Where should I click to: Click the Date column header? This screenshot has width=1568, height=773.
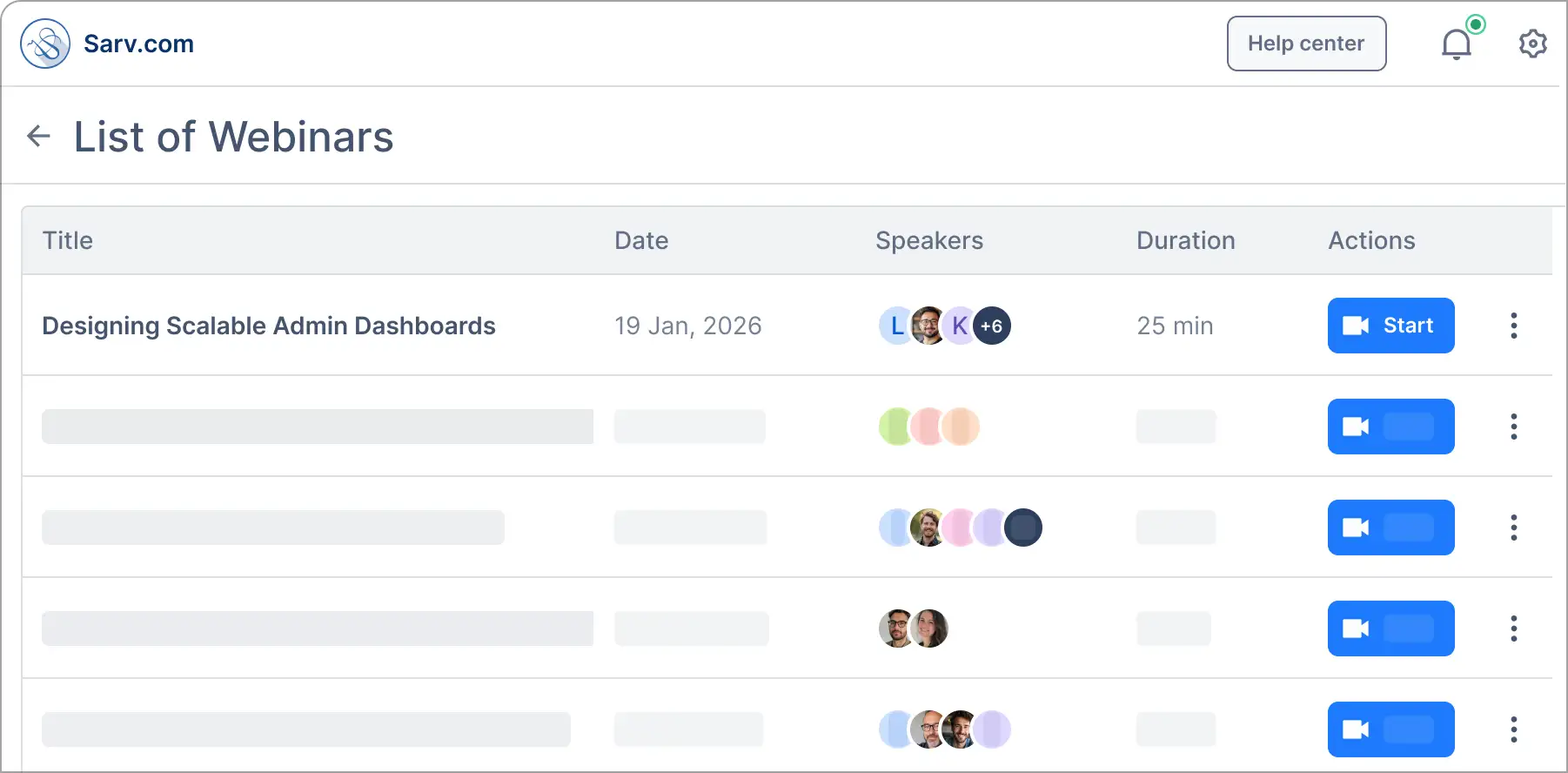click(x=641, y=240)
